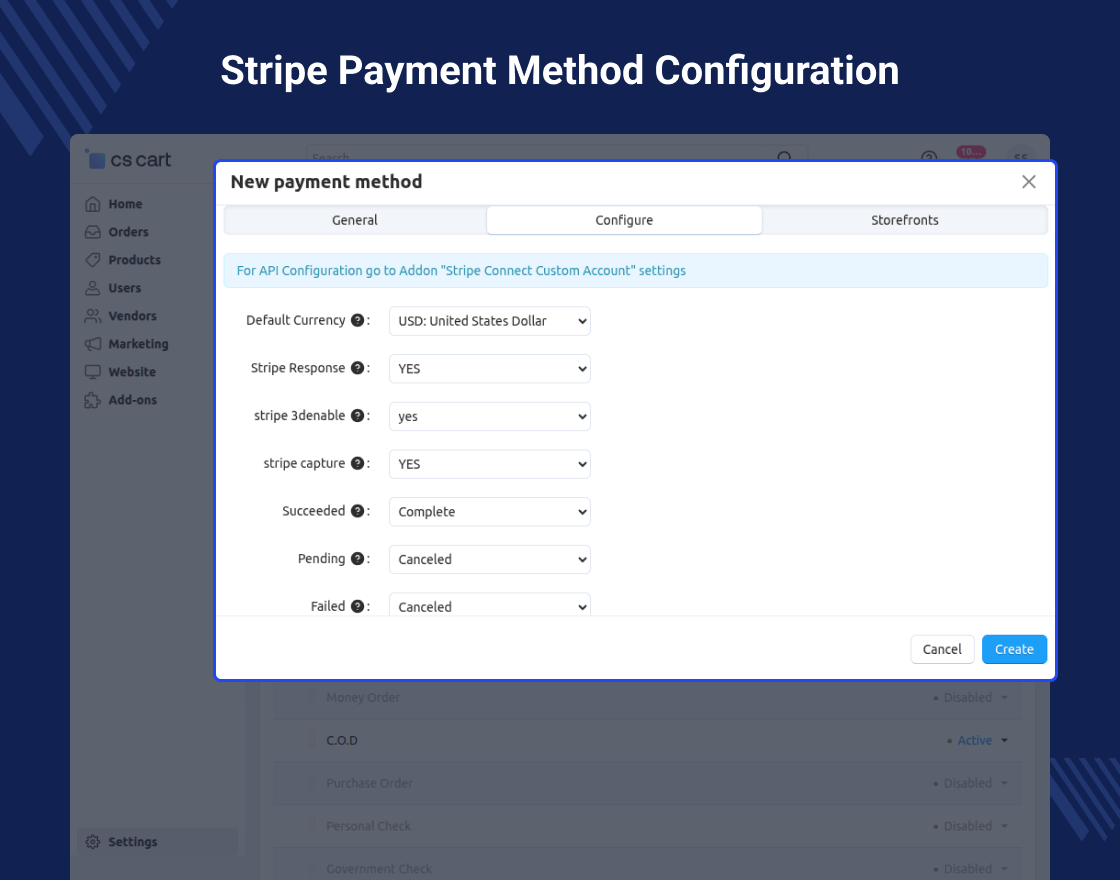Image resolution: width=1120 pixels, height=880 pixels.
Task: Click help icon beside Succeeded label
Action: pyautogui.click(x=357, y=512)
